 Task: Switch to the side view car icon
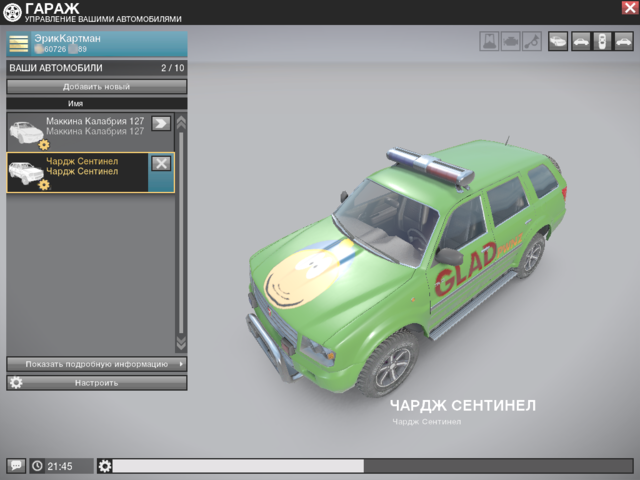580,42
